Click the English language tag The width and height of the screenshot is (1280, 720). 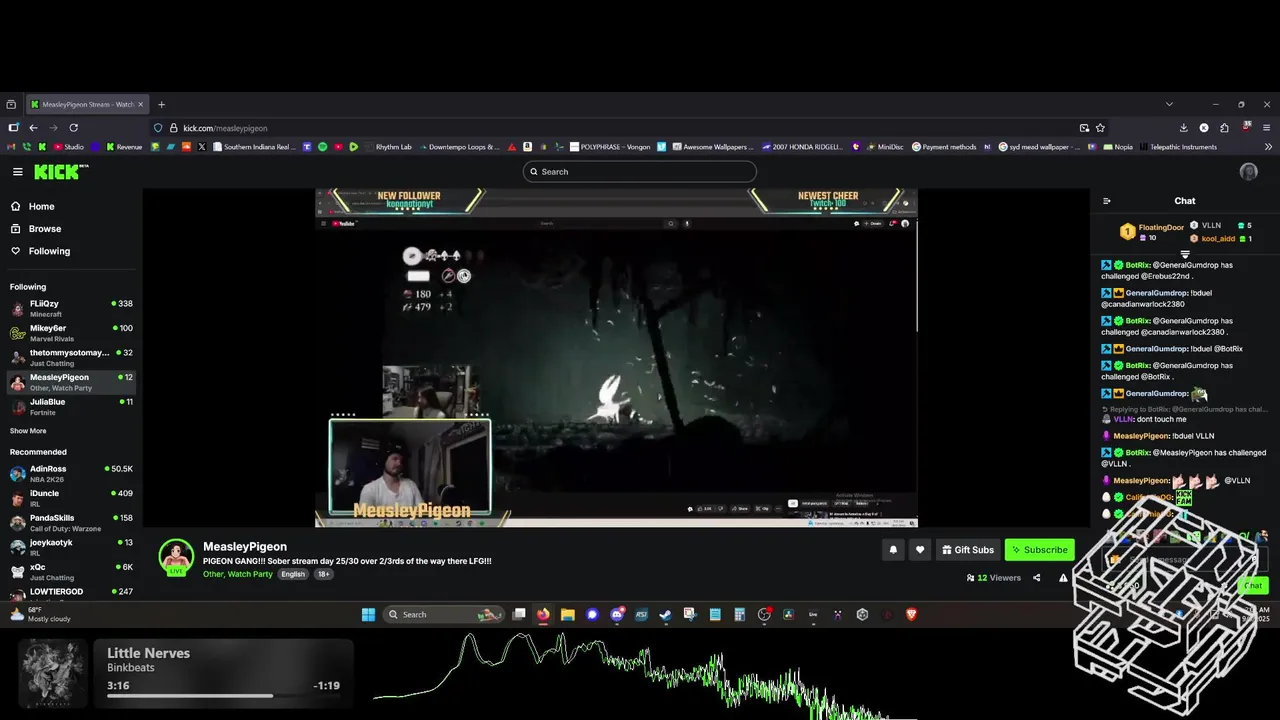coord(293,574)
